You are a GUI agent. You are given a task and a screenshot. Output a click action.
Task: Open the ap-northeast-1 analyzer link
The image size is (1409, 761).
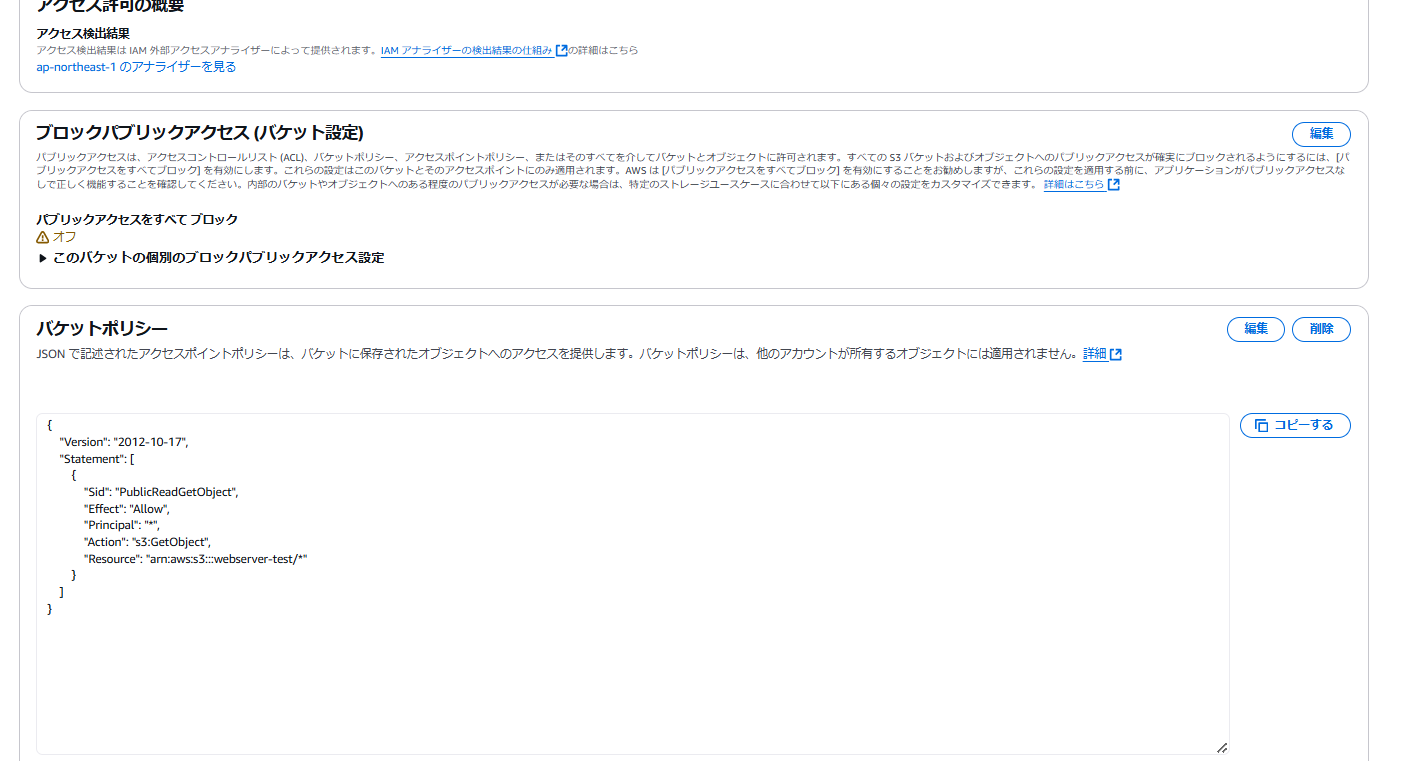coord(136,67)
